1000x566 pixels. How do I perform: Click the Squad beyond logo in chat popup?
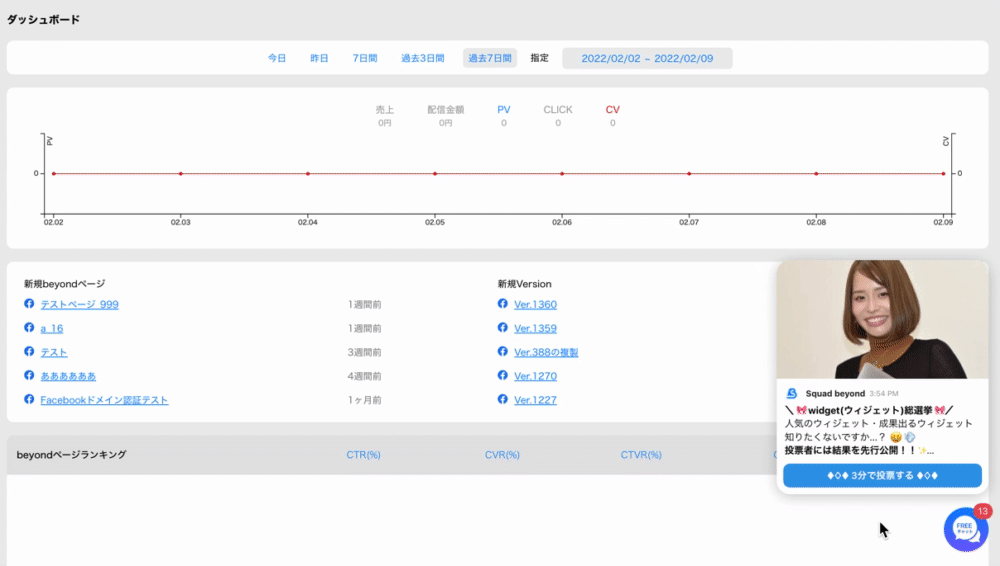(x=791, y=394)
